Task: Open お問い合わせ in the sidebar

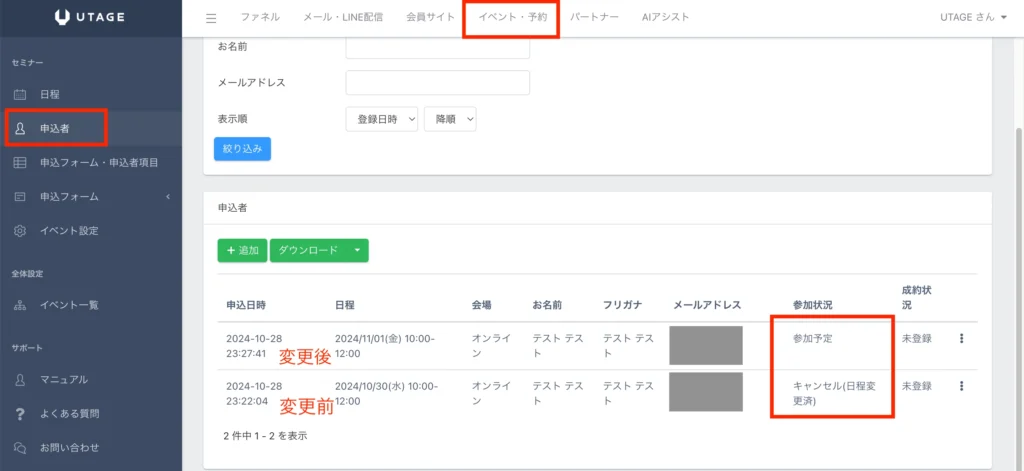Action: click(69, 447)
